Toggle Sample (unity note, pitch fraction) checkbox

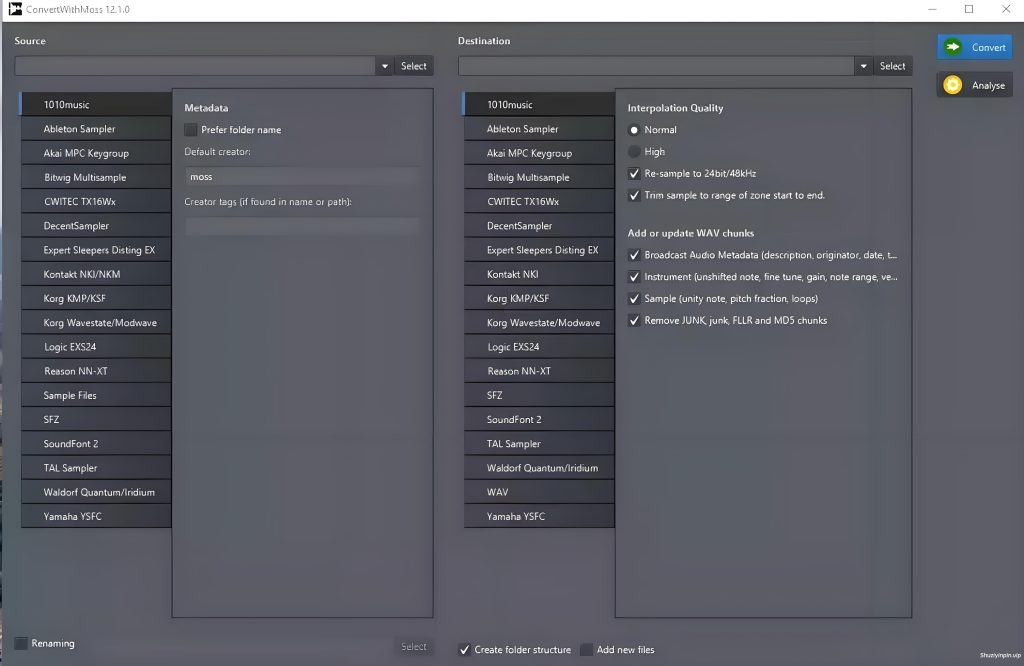tap(633, 299)
